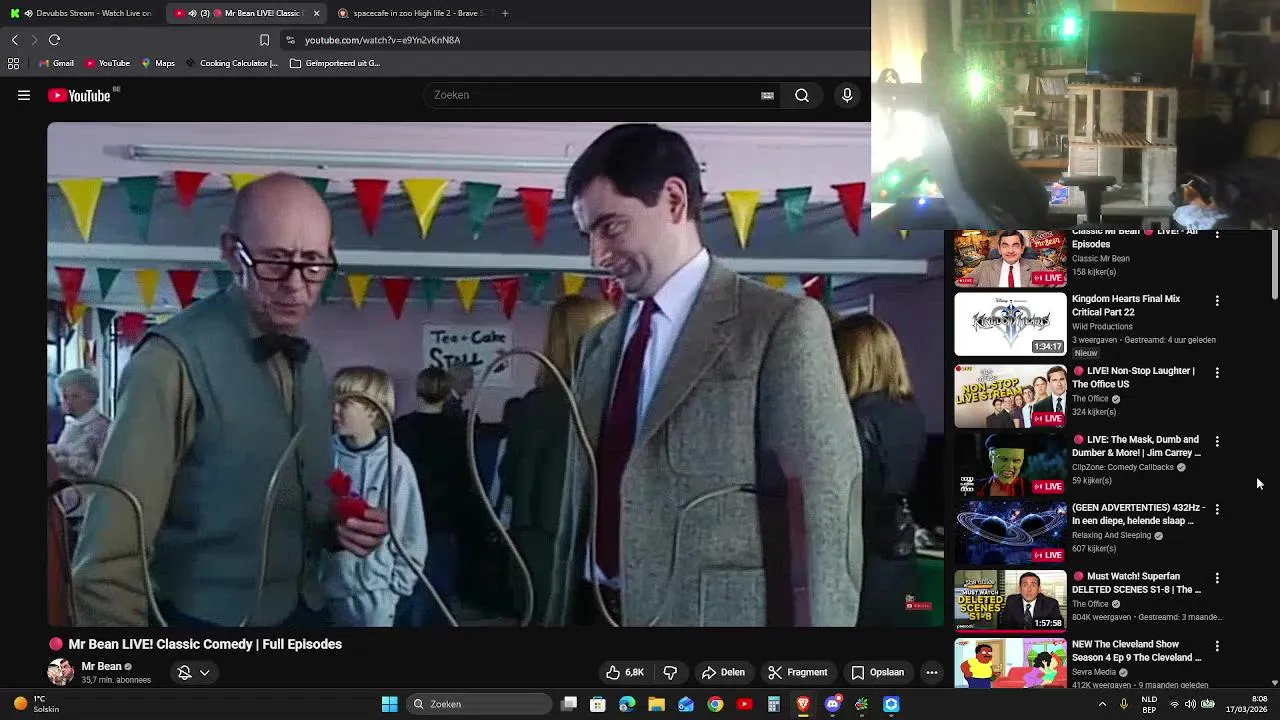Screen dimensions: 1280x720
Task: Click the Opslaan save button
Action: click(877, 672)
